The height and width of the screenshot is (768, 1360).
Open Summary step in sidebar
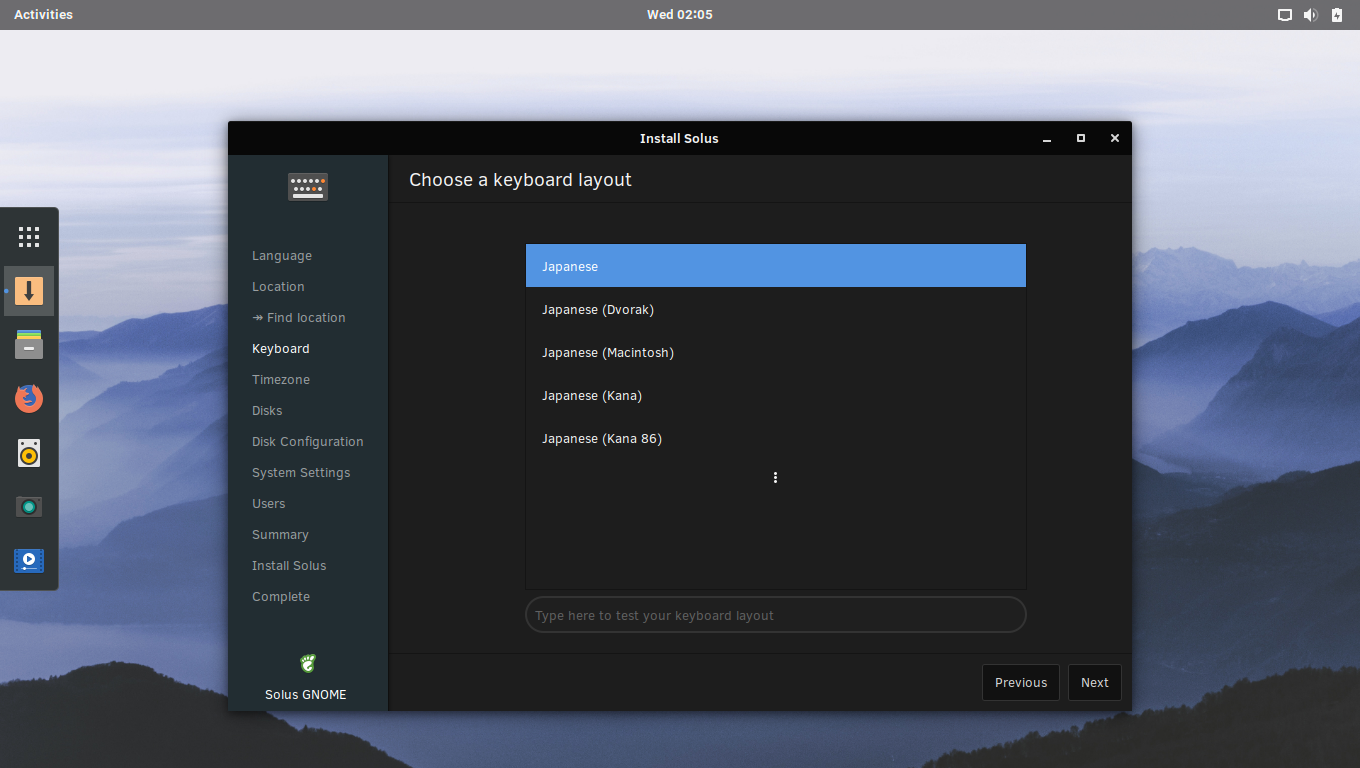point(280,535)
